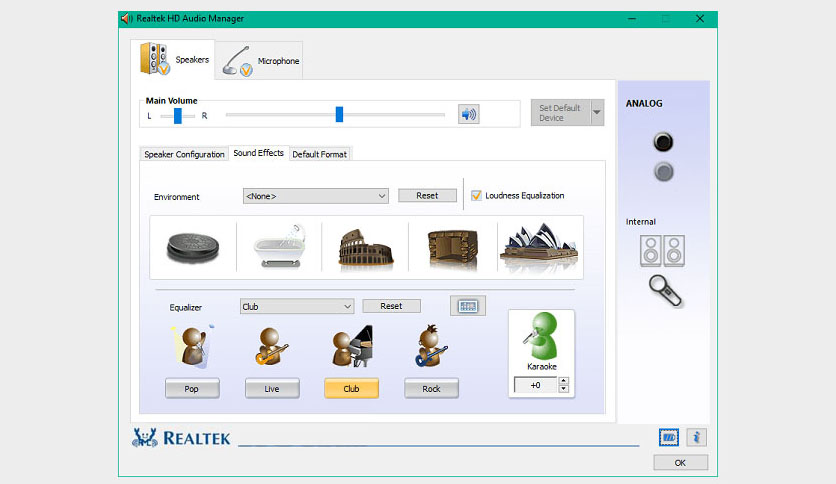The image size is (836, 484).
Task: Click the internal speakers device icon
Action: [662, 251]
